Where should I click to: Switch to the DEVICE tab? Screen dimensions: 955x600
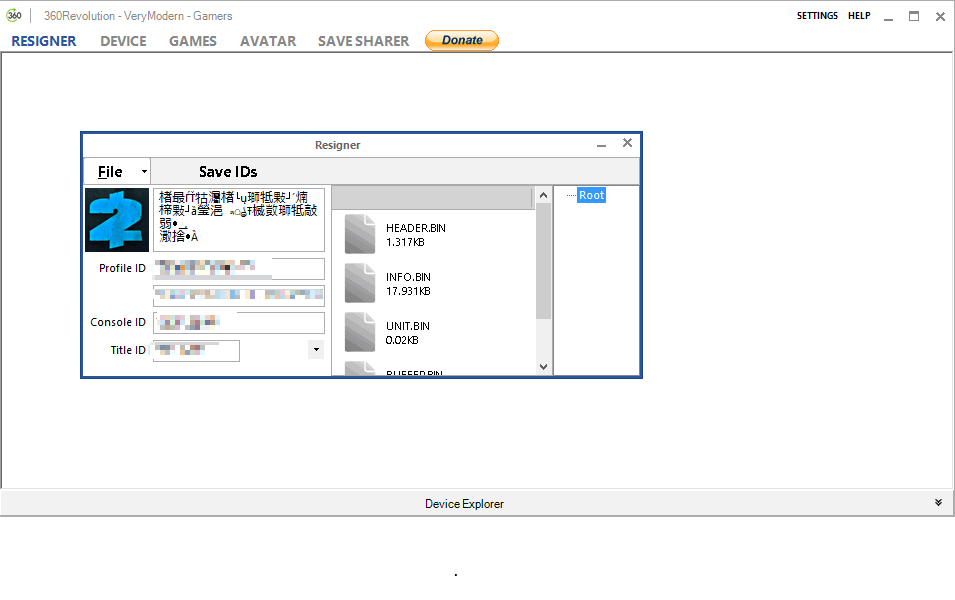point(123,41)
